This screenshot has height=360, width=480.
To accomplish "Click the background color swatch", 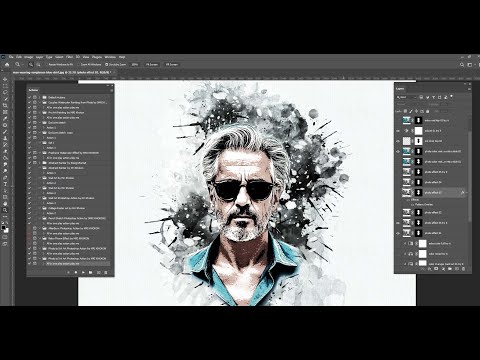I will click(6, 231).
